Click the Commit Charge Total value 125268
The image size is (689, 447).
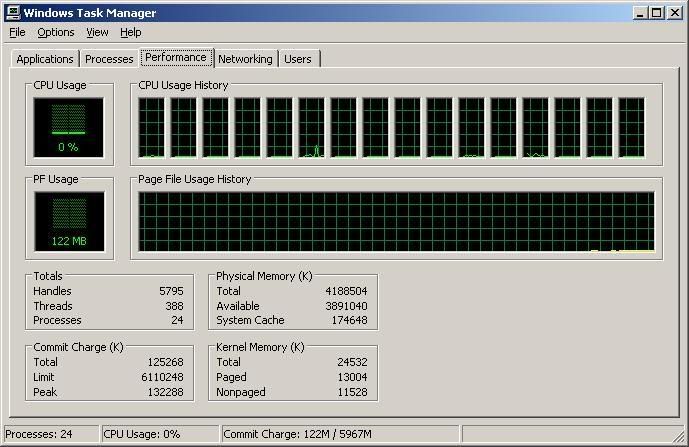click(166, 362)
